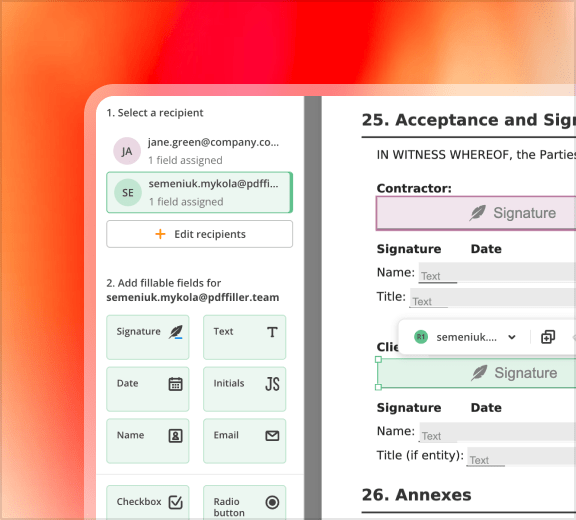The width and height of the screenshot is (576, 520).
Task: Add a Checkbox fillable field
Action: (x=148, y=502)
